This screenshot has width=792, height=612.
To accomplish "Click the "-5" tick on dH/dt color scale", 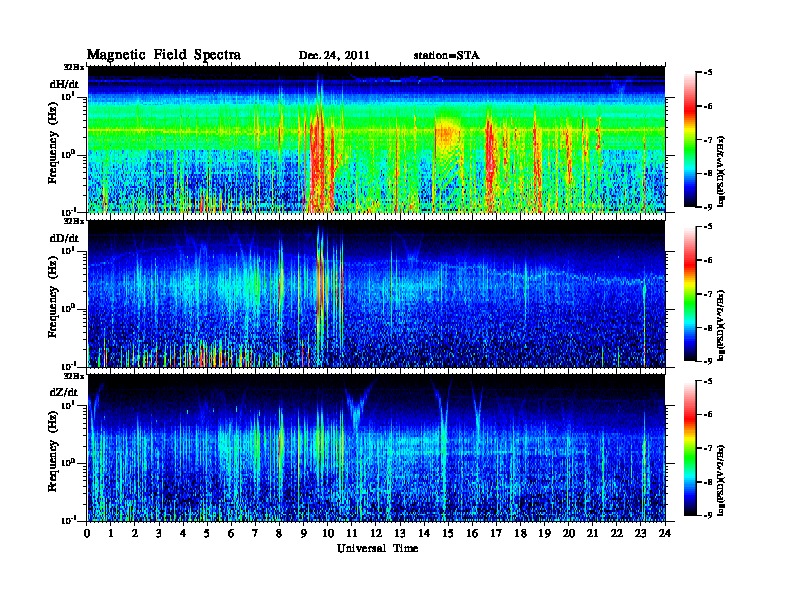I will [x=708, y=73].
